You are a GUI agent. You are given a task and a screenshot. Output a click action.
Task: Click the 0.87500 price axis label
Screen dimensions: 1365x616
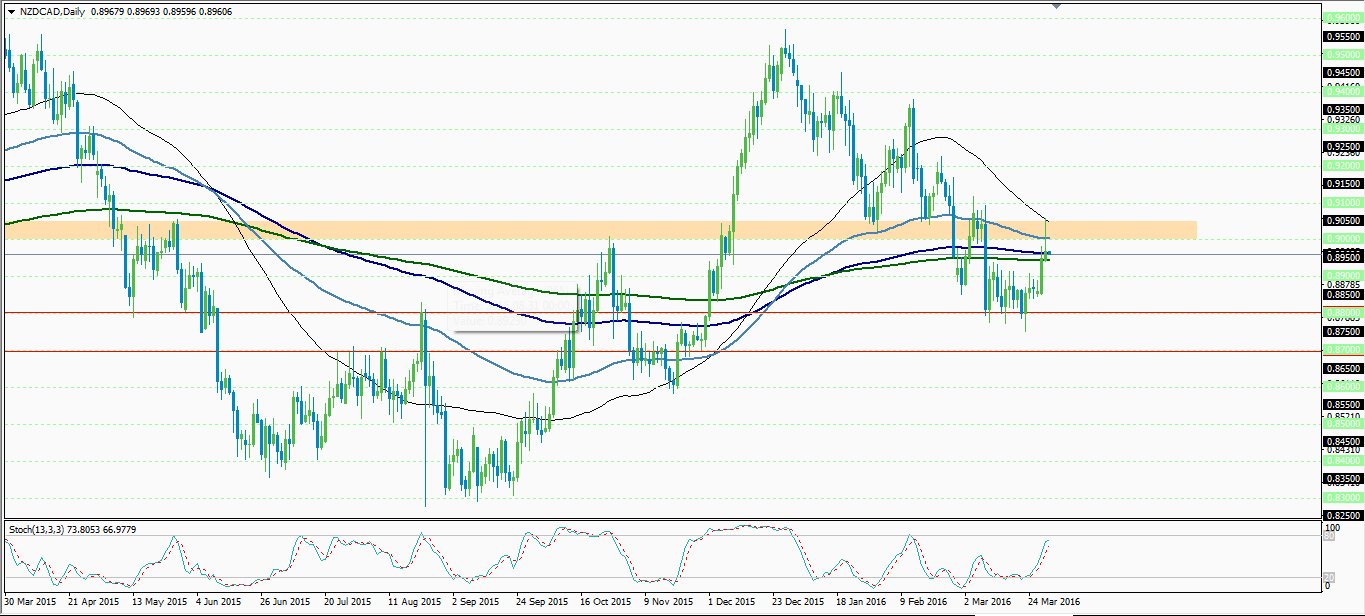point(1343,332)
